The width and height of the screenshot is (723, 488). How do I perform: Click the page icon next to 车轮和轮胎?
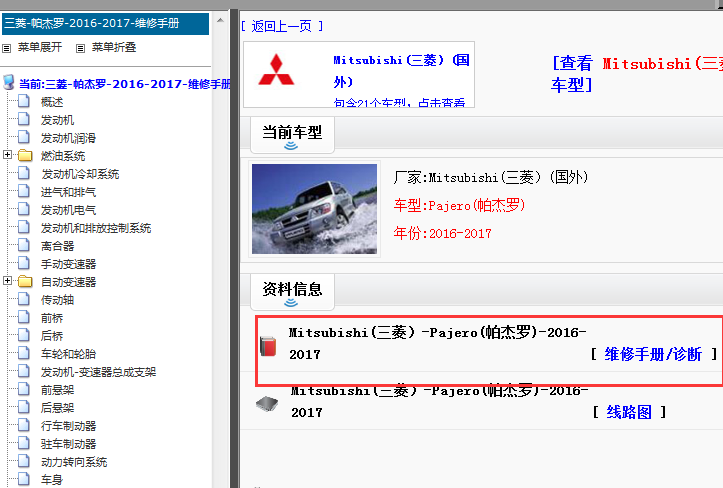(24, 353)
